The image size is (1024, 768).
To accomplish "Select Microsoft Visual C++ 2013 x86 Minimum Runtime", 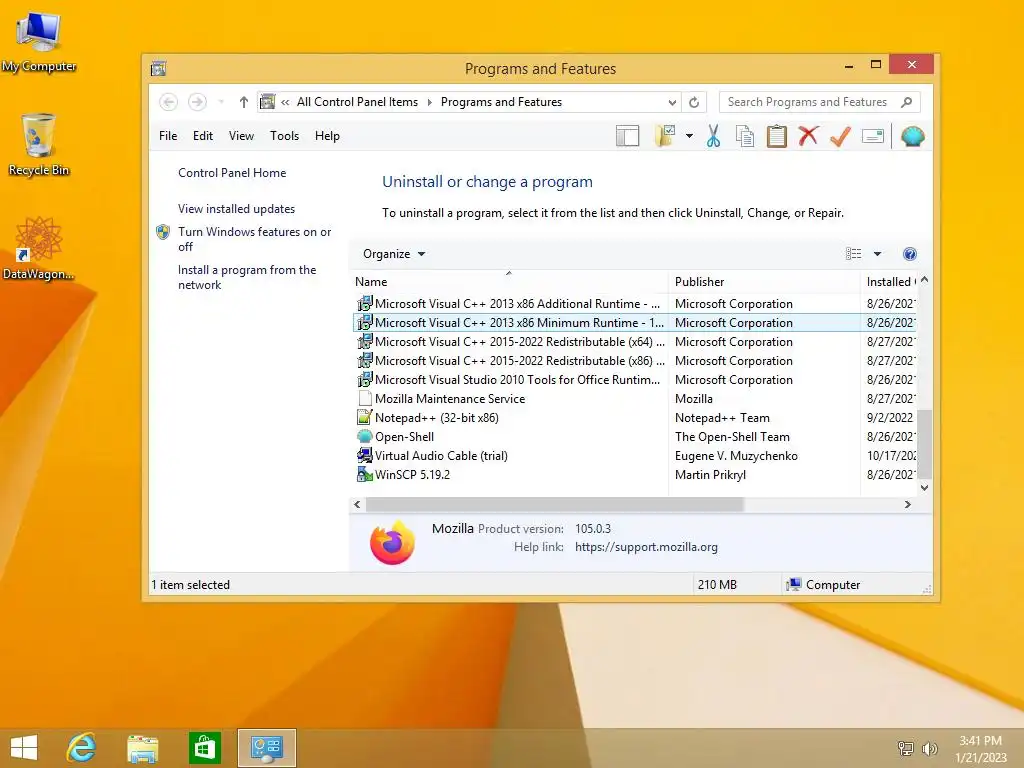I will pos(634,323).
